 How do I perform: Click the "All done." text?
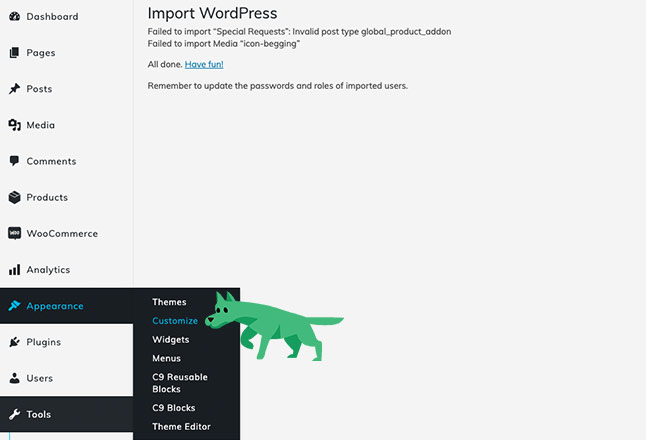165,64
